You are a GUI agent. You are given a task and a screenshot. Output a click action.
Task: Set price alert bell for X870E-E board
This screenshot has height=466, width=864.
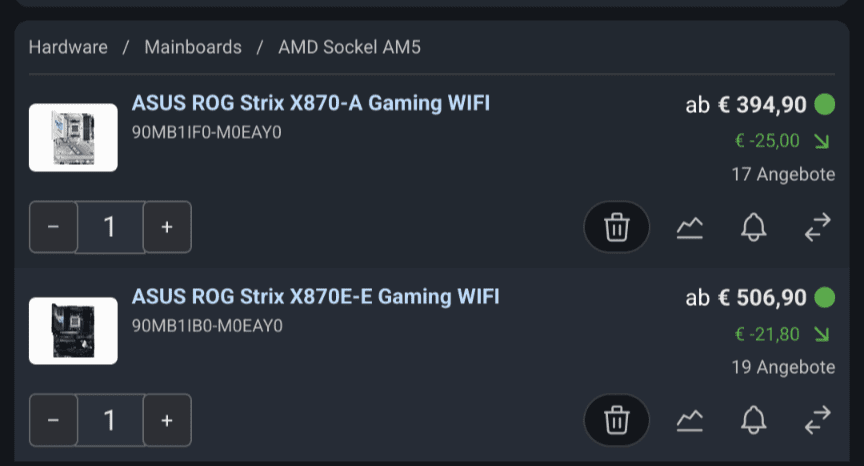tap(753, 420)
